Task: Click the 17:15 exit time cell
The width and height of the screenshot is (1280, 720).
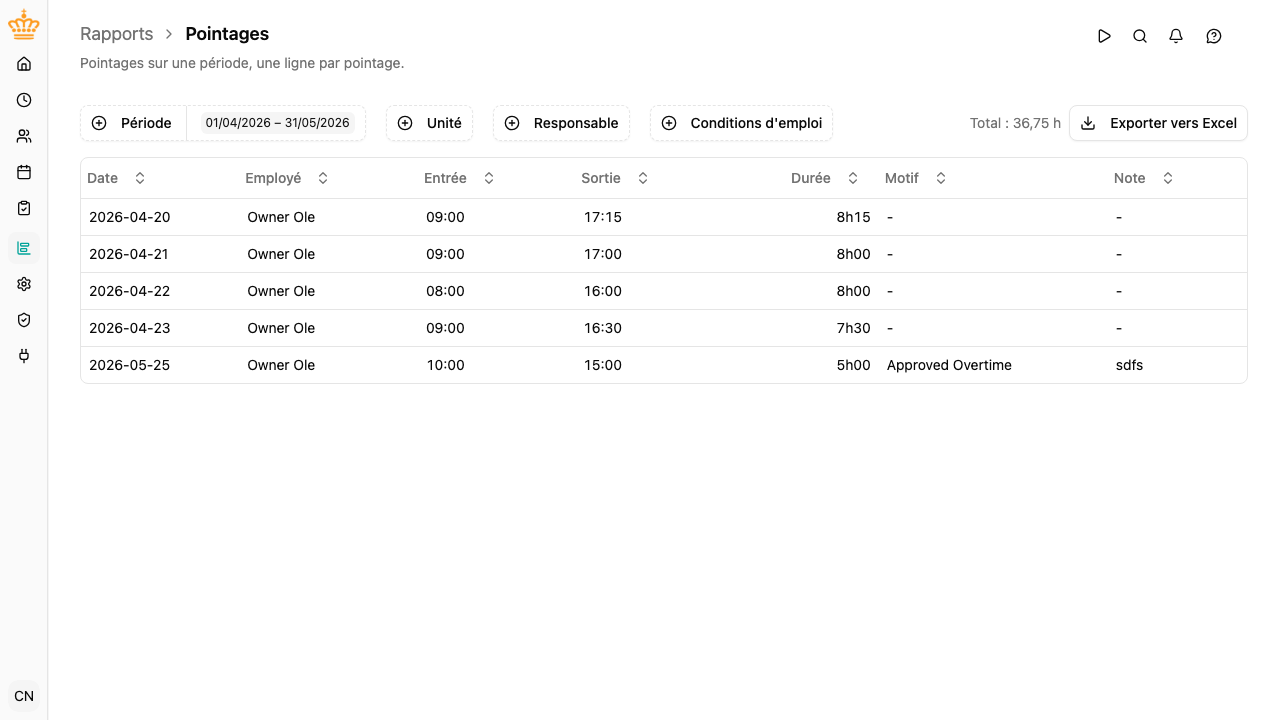Action: 603,217
